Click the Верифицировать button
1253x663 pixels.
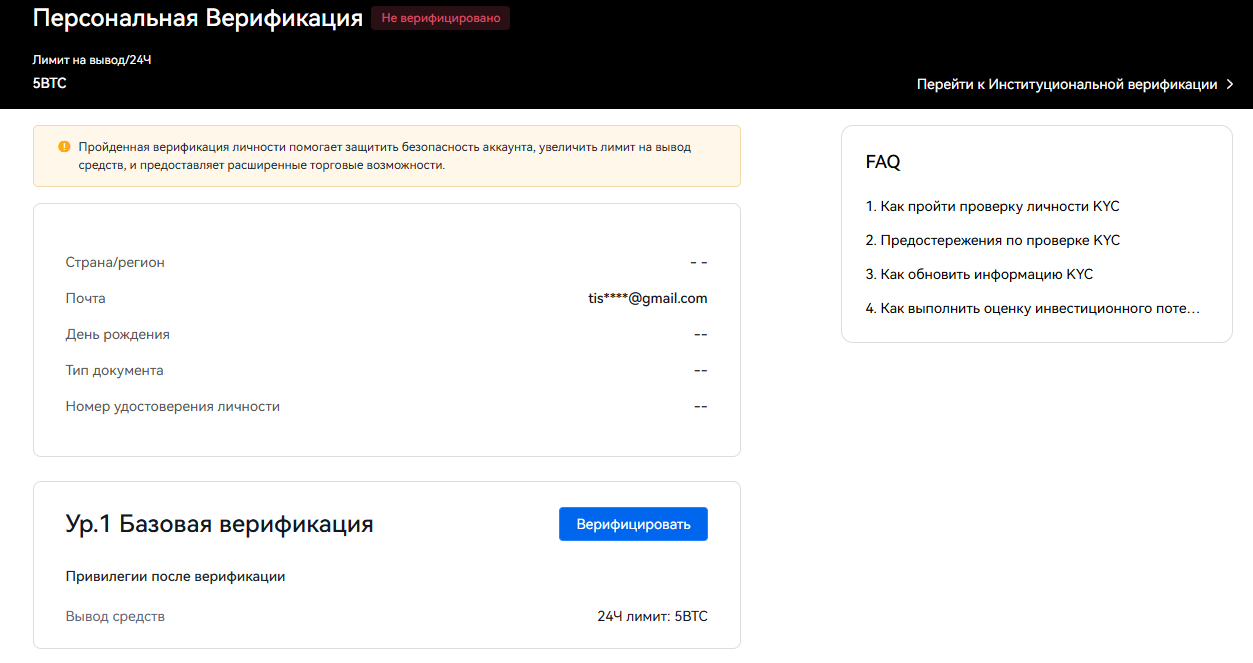[x=632, y=523]
